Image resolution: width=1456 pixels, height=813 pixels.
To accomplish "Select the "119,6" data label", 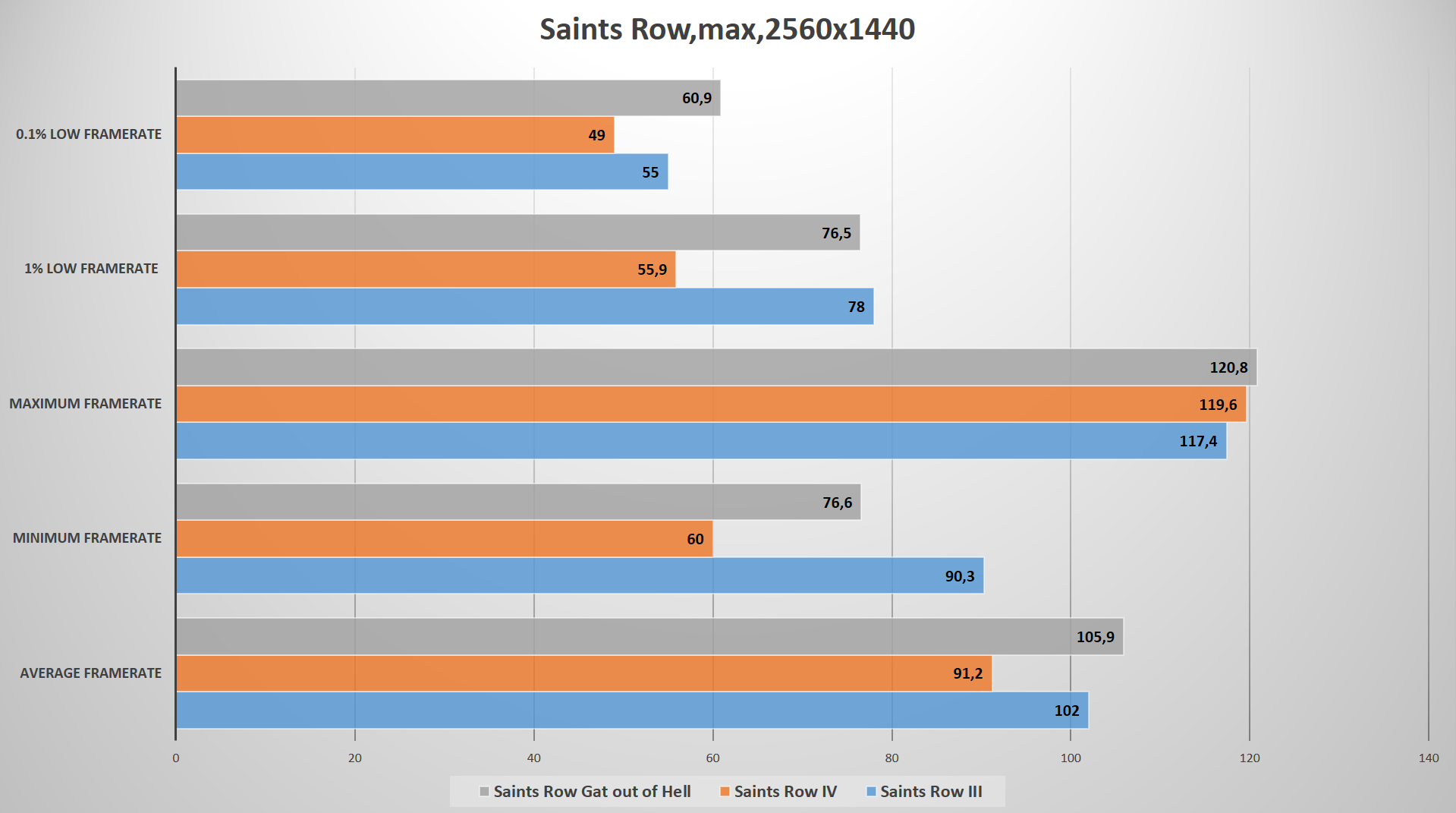I will [x=1218, y=405].
